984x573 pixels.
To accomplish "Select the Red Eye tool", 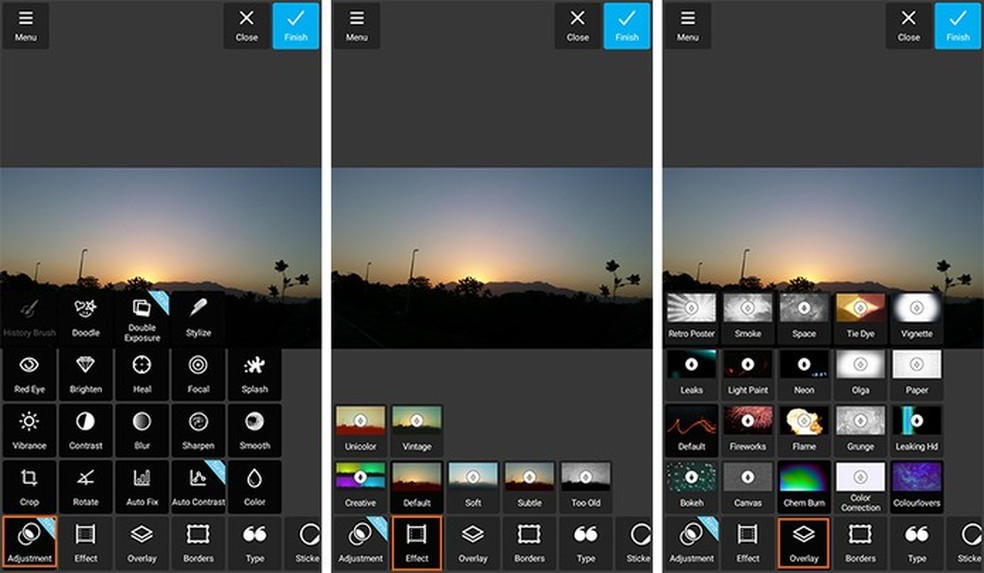I will [x=29, y=375].
